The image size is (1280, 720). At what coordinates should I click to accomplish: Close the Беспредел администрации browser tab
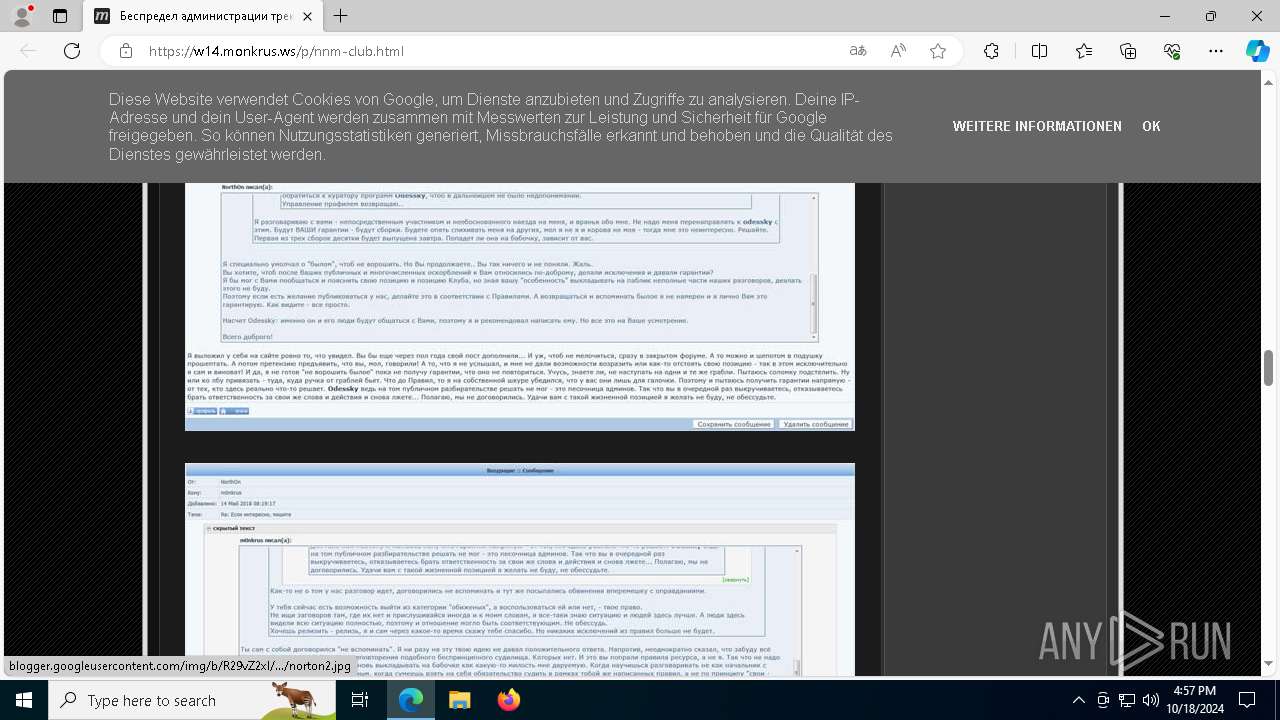[307, 16]
